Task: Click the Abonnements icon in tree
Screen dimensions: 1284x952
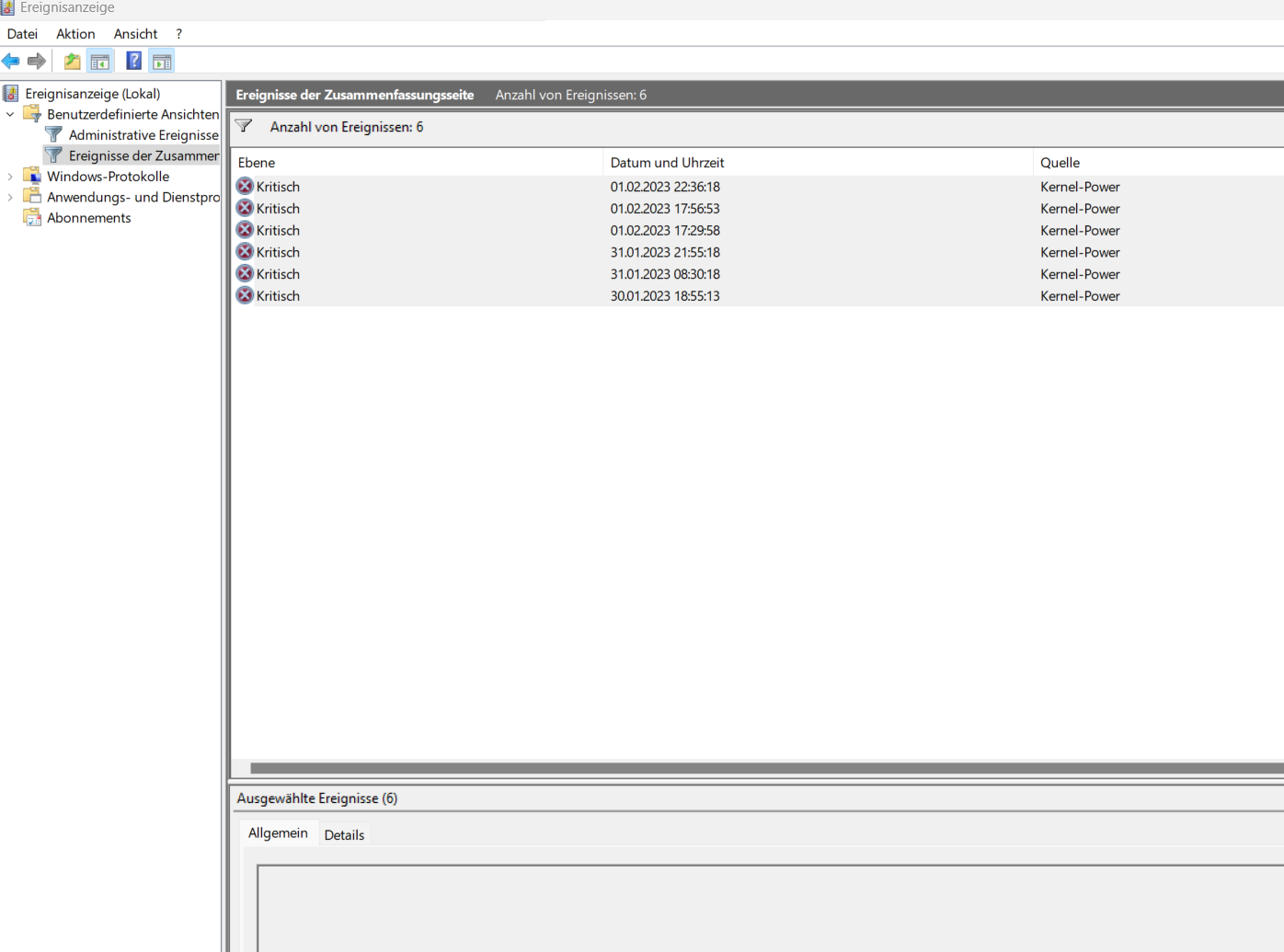Action: pos(32,218)
